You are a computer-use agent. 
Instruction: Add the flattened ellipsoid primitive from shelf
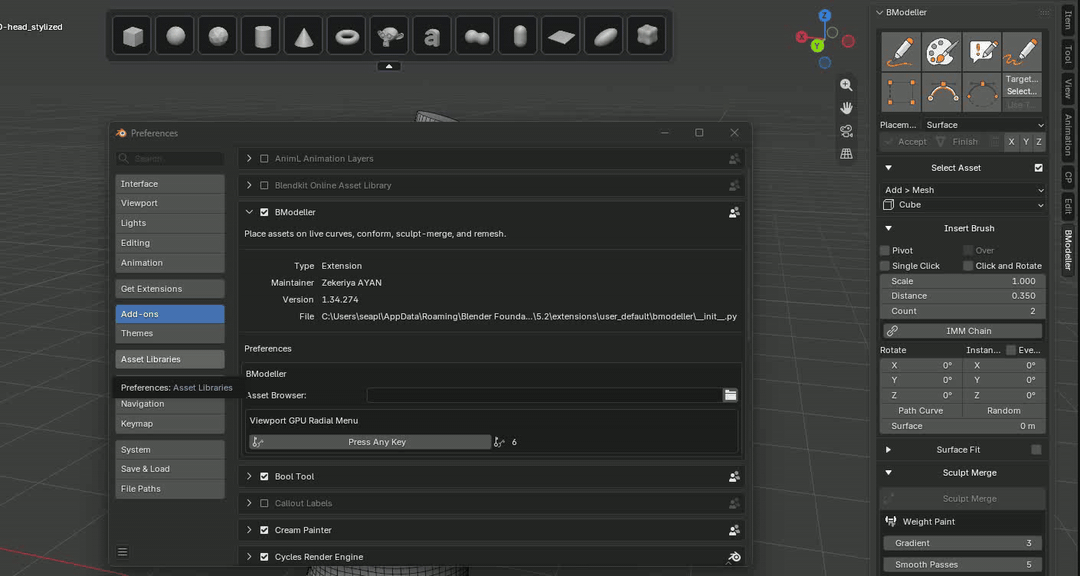click(x=603, y=36)
